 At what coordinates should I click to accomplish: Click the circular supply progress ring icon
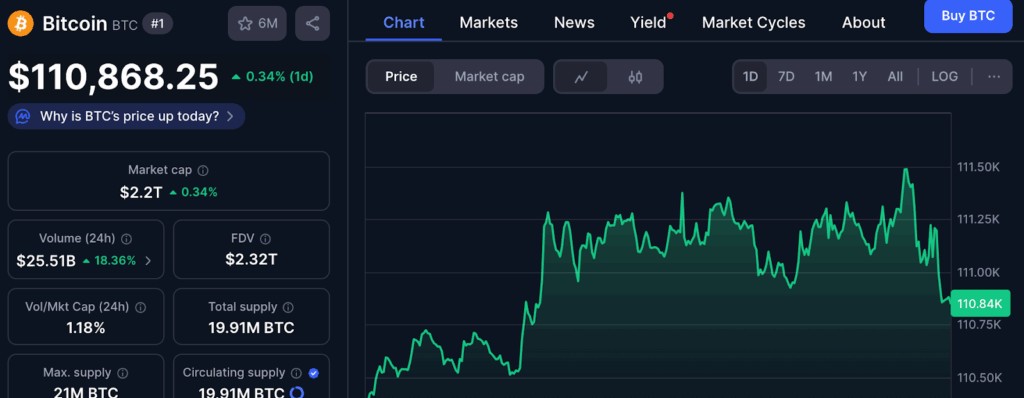coord(296,393)
